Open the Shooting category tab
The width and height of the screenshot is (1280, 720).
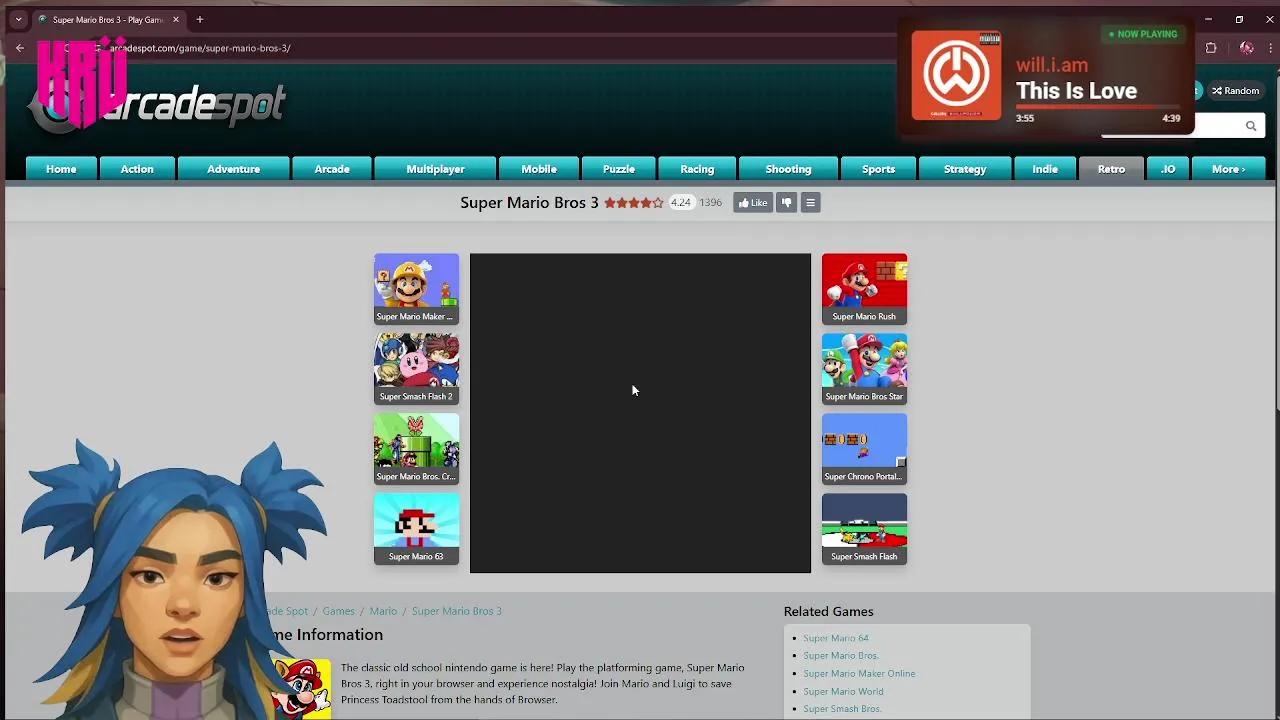coord(788,169)
